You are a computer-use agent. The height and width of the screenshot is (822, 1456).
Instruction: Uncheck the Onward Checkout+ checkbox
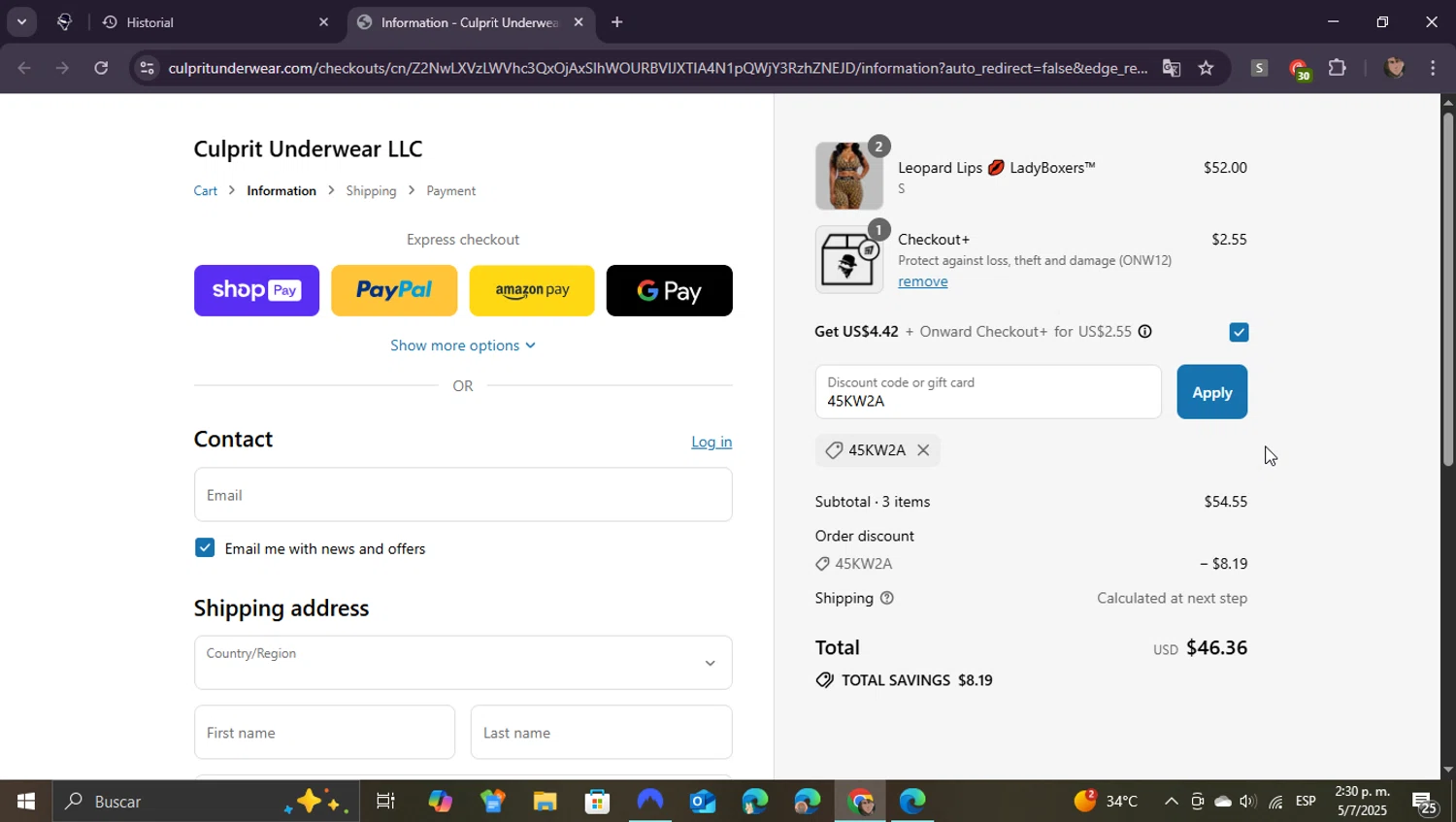(x=1239, y=332)
